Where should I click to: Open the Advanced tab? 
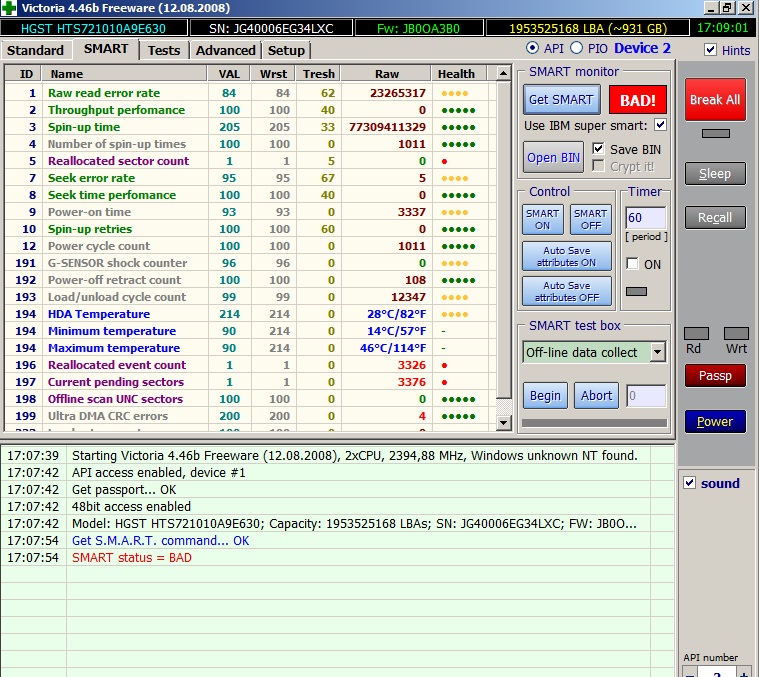tap(226, 50)
